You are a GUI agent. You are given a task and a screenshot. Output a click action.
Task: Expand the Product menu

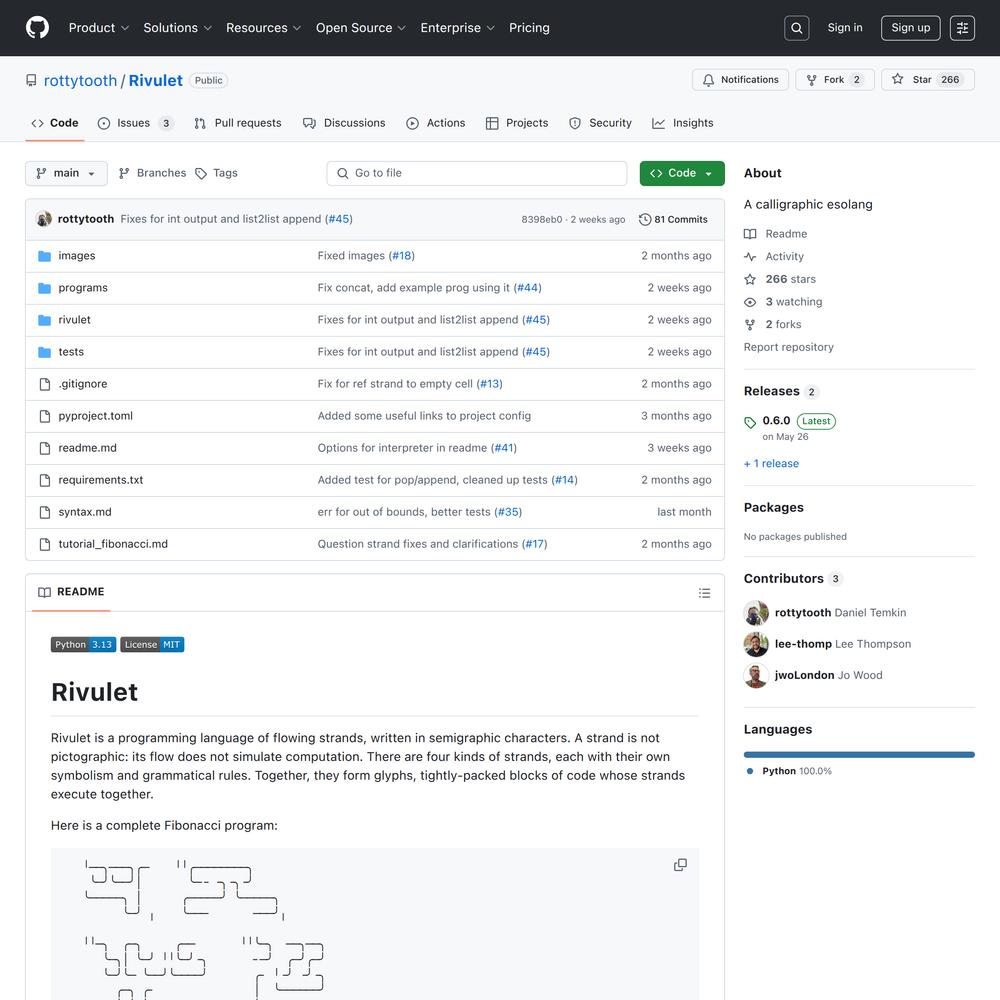tap(98, 27)
